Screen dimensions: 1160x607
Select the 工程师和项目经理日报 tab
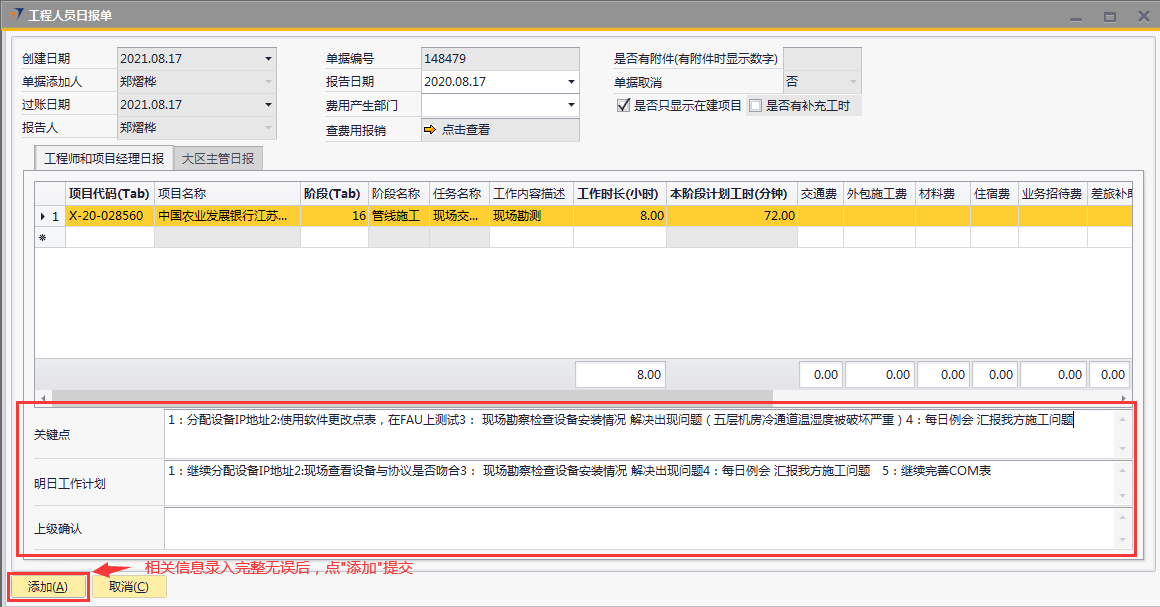[104, 158]
